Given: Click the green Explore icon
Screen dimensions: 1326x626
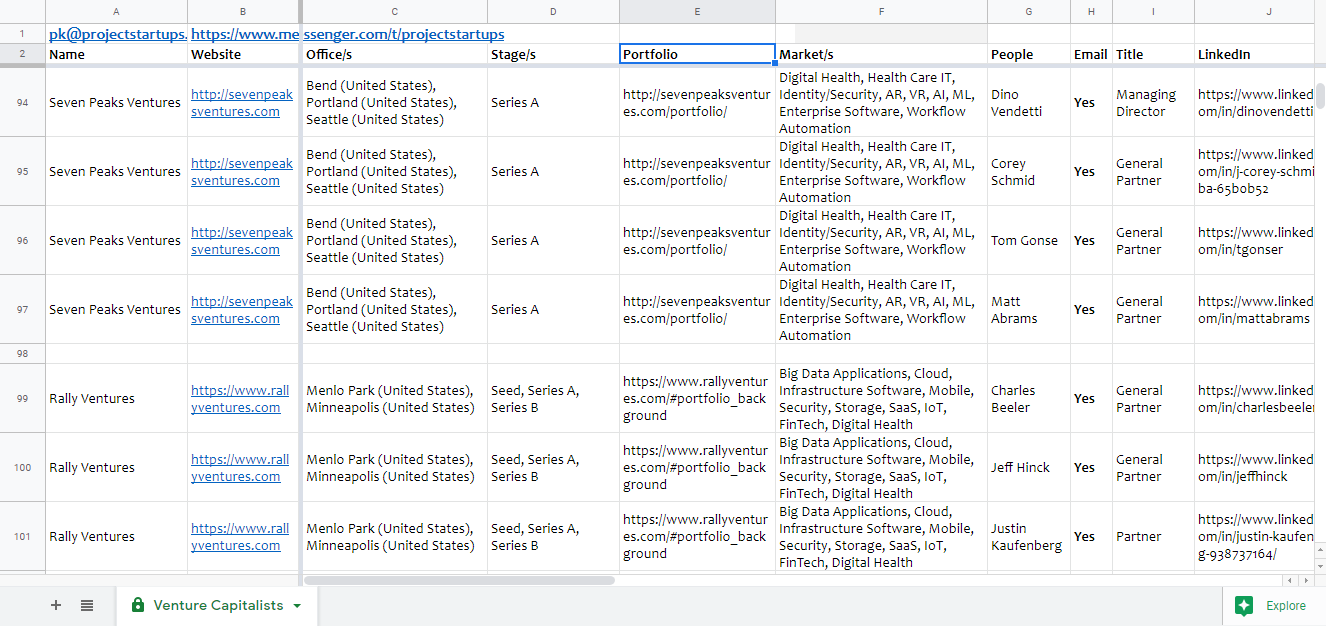Looking at the screenshot, I should pyautogui.click(x=1244, y=605).
